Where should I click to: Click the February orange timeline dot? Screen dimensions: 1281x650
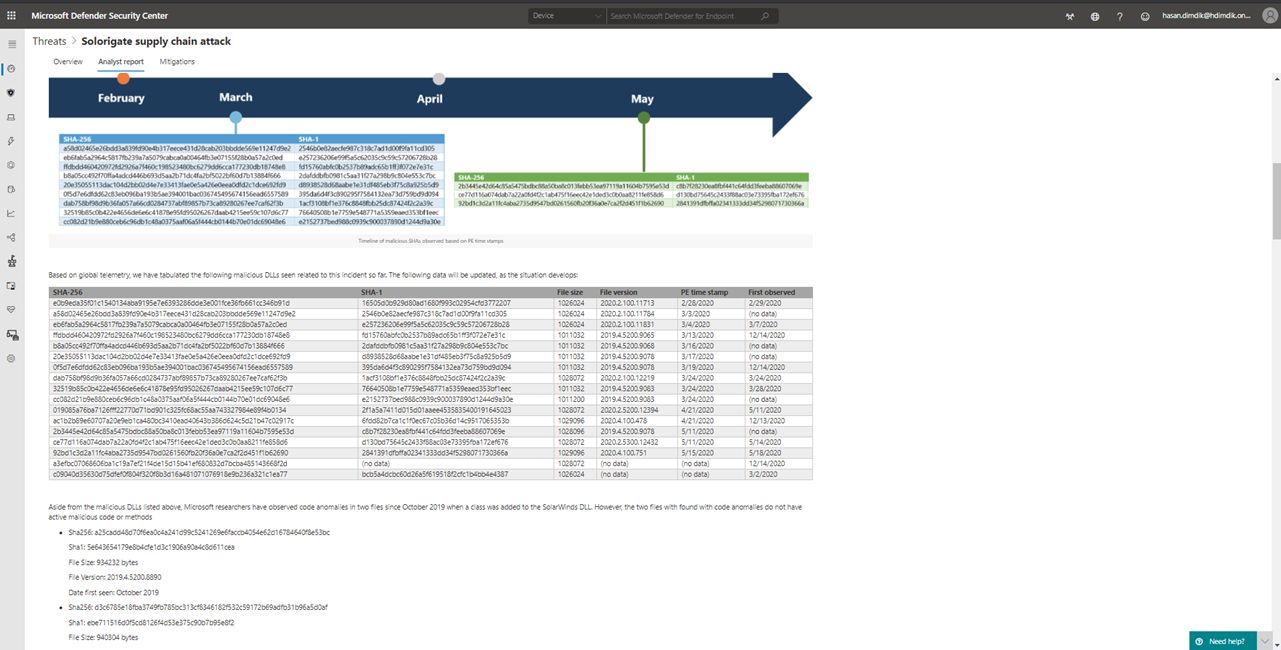click(x=123, y=78)
